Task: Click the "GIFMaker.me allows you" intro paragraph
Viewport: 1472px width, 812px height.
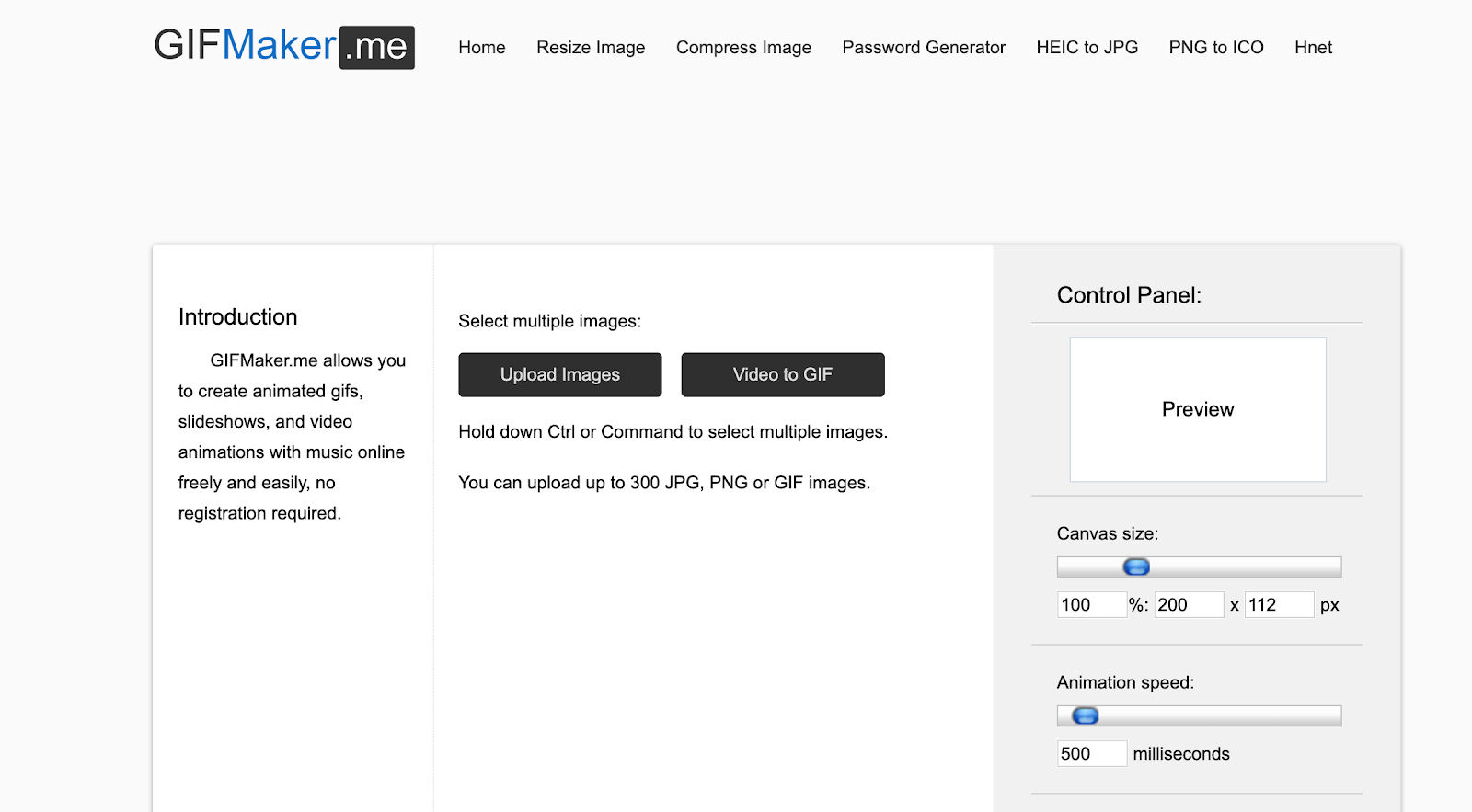Action: point(292,437)
